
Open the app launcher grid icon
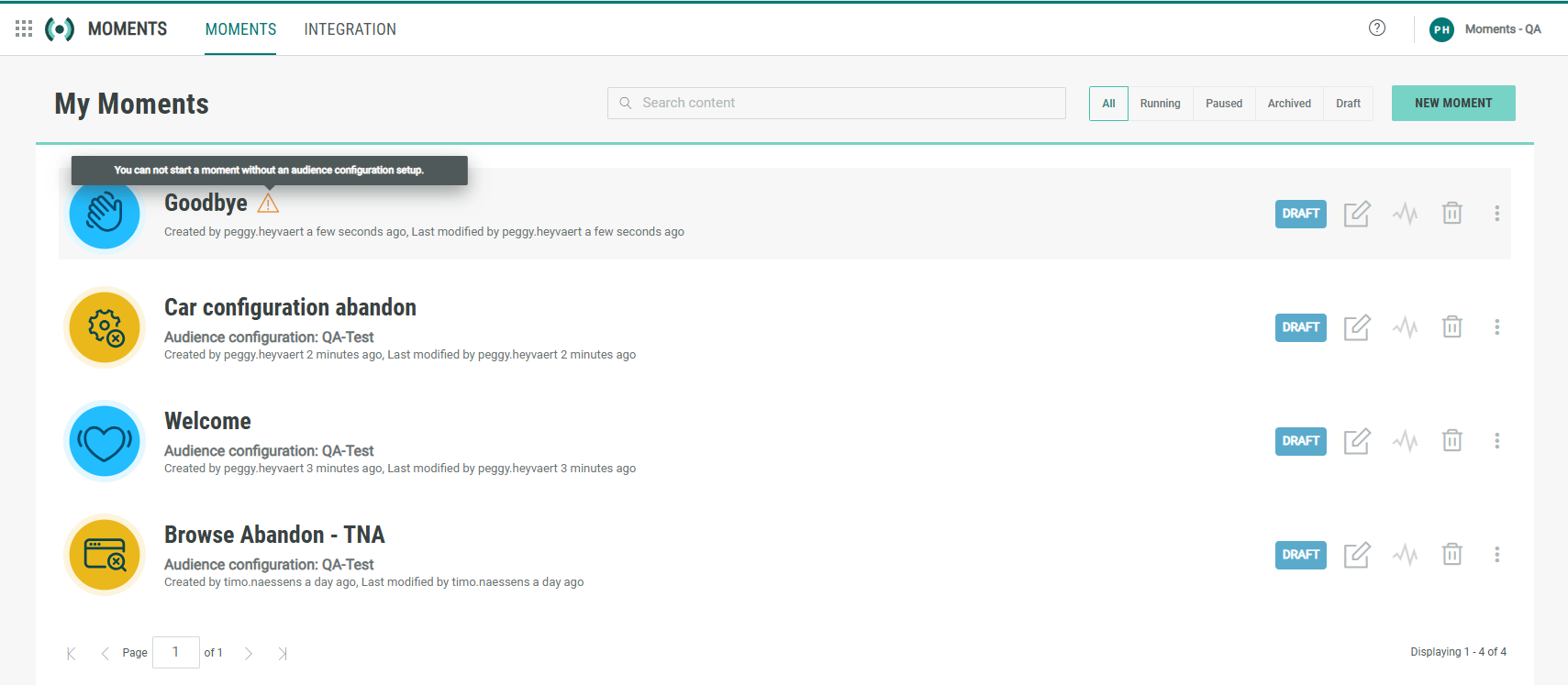(x=24, y=29)
